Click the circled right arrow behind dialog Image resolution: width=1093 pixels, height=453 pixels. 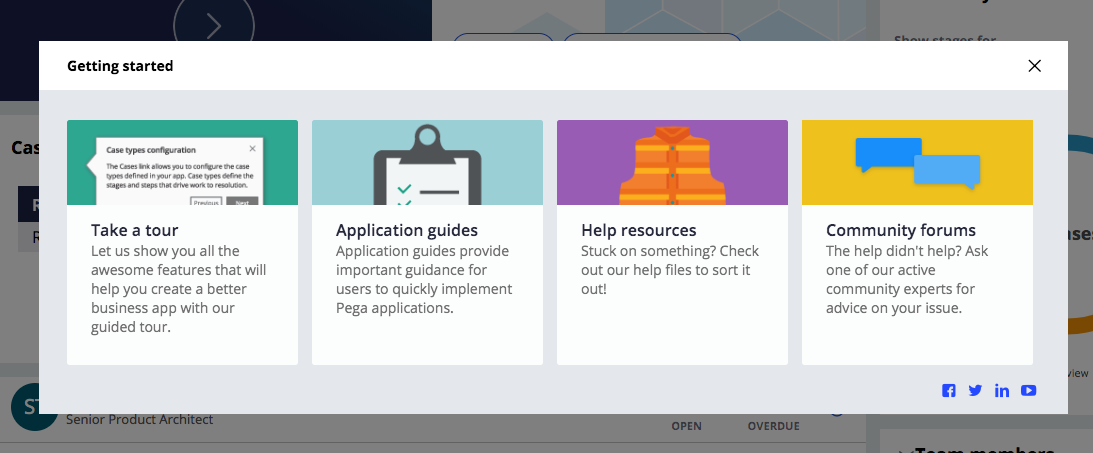pos(213,24)
